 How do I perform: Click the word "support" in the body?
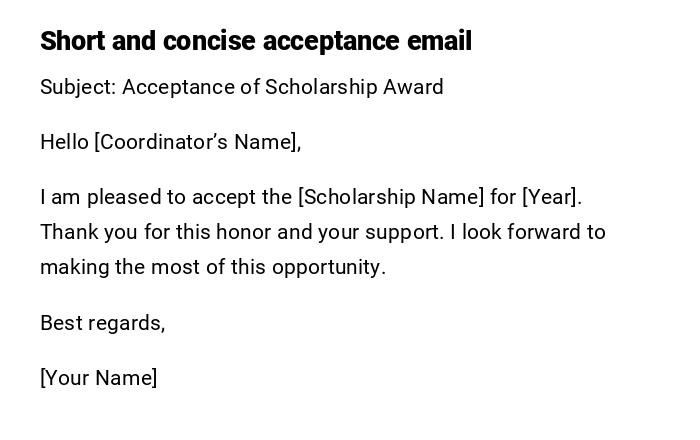pos(405,234)
